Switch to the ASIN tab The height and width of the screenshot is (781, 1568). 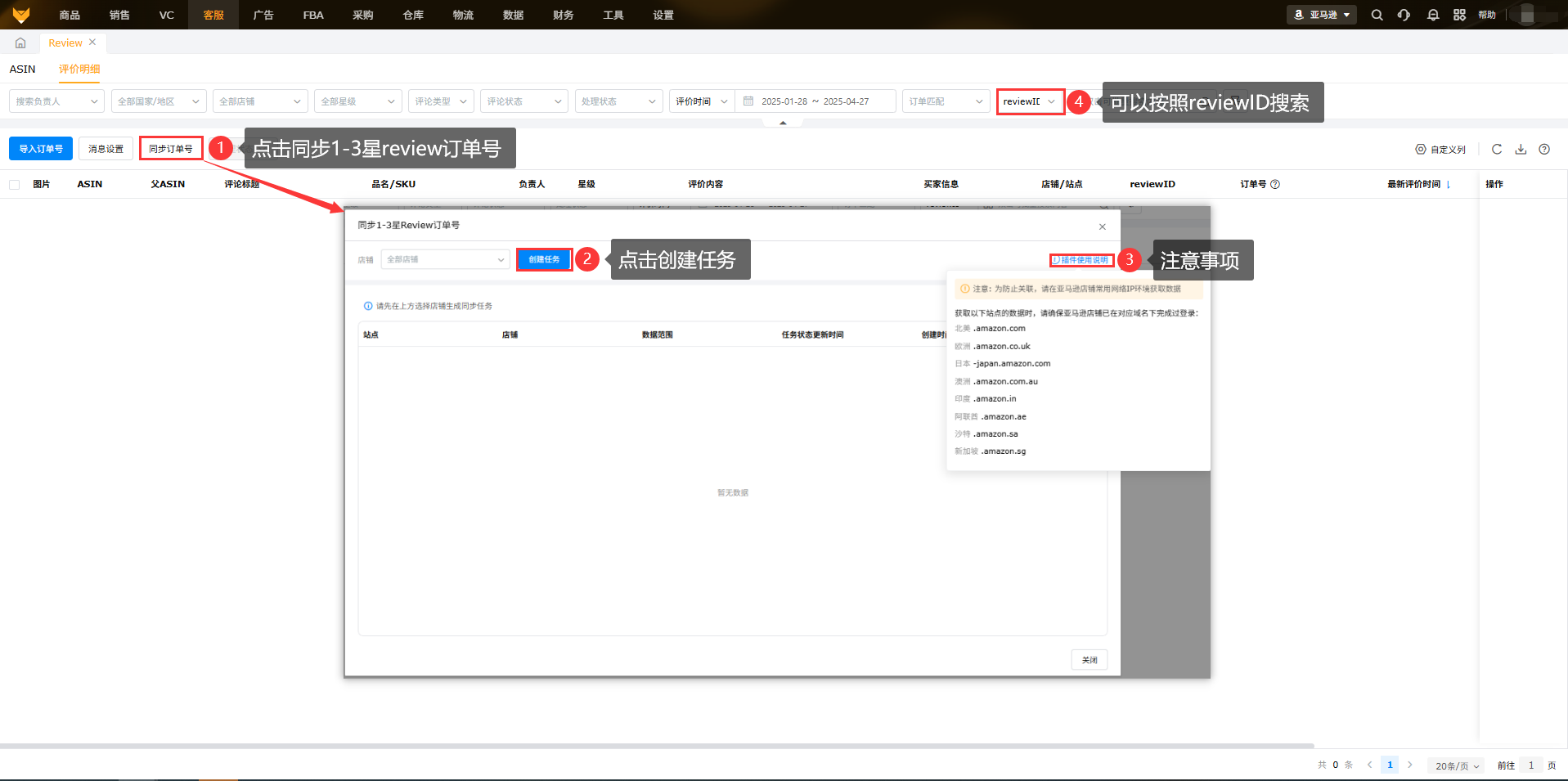point(22,69)
